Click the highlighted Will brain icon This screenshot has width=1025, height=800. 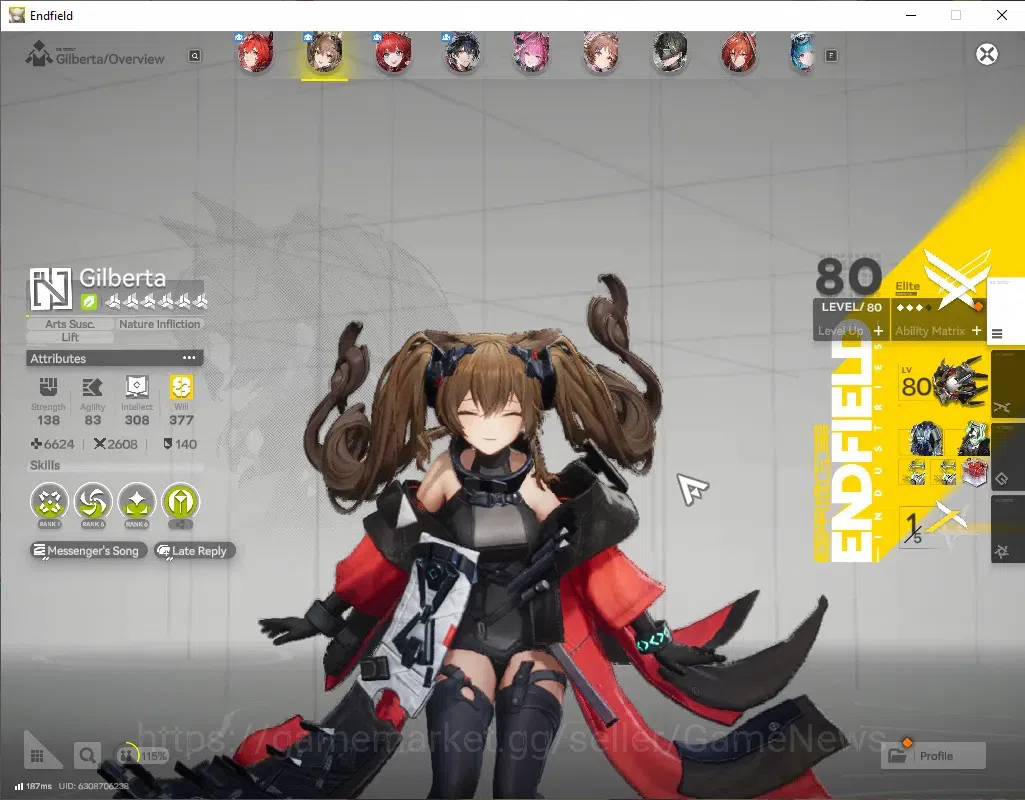click(x=181, y=387)
